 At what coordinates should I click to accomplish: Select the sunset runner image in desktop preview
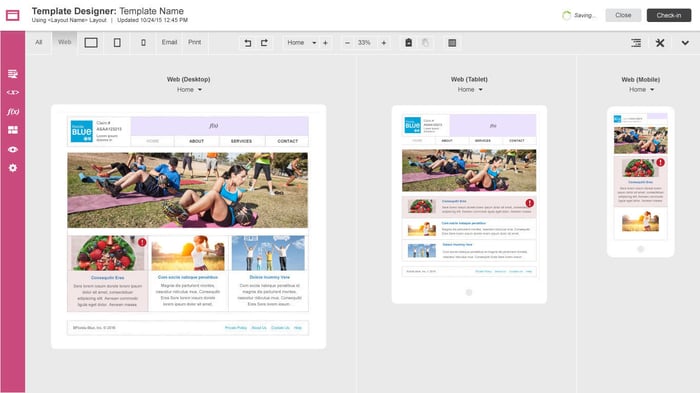[188, 253]
